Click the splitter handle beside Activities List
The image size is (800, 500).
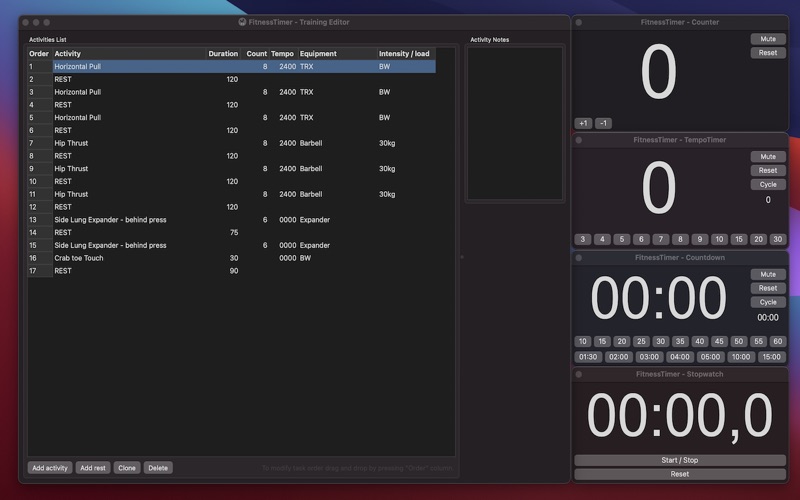click(462, 257)
